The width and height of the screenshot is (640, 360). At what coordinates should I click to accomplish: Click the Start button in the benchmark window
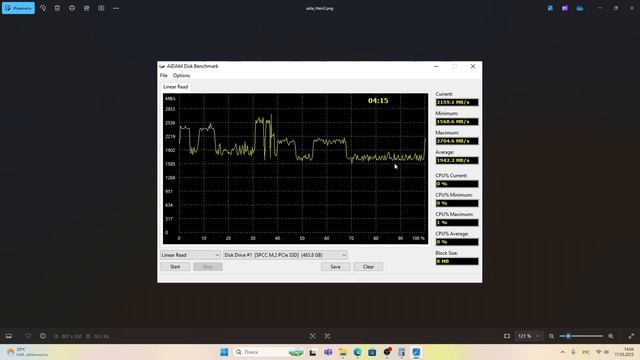coord(175,267)
